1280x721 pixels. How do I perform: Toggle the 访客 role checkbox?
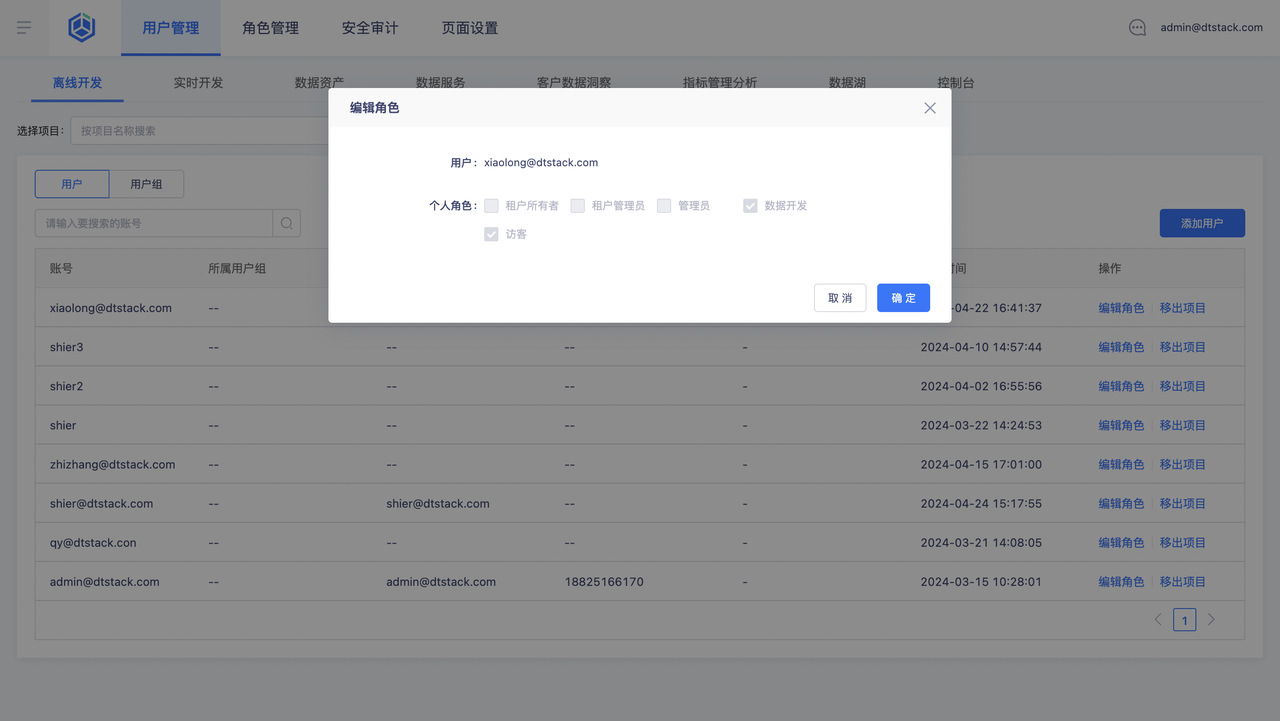click(491, 234)
